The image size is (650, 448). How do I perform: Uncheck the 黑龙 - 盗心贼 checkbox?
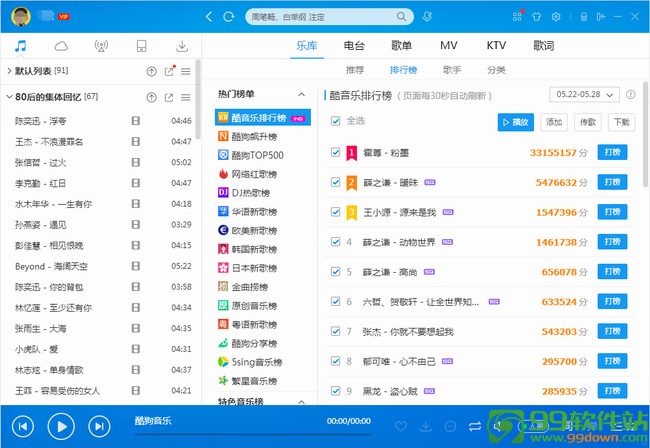335,391
